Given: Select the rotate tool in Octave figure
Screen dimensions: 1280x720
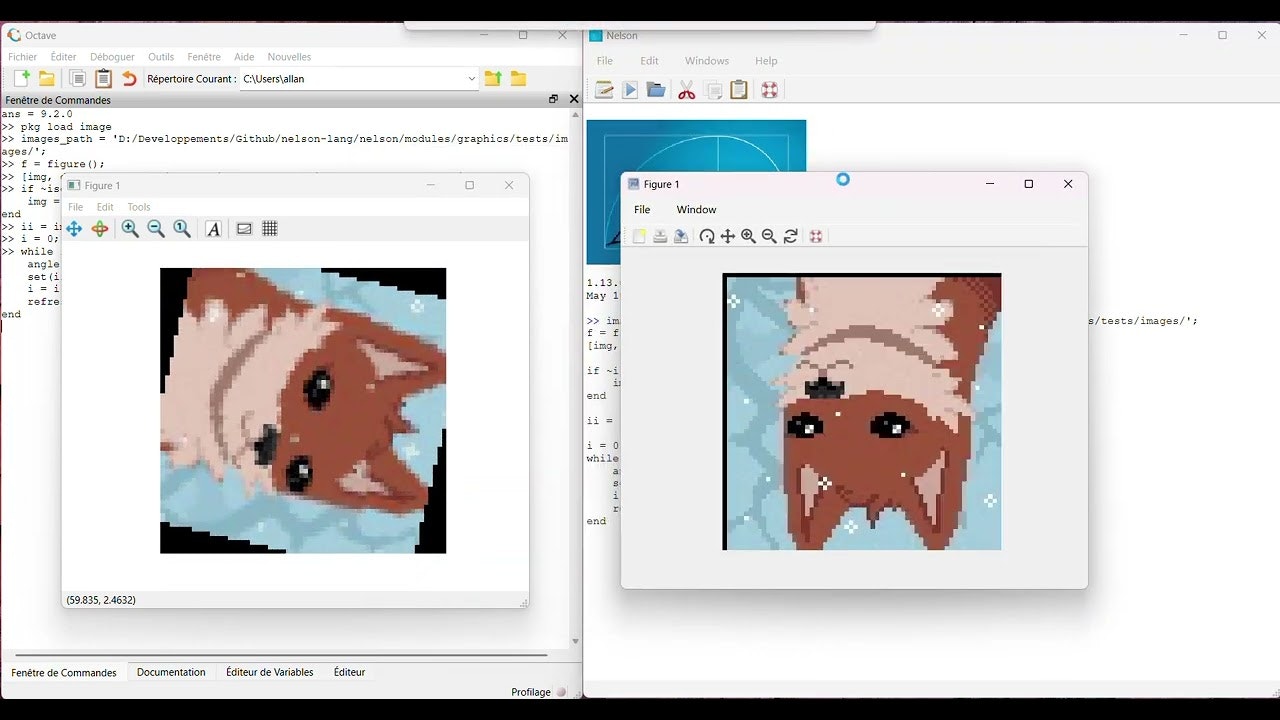Looking at the screenshot, I should (100, 229).
